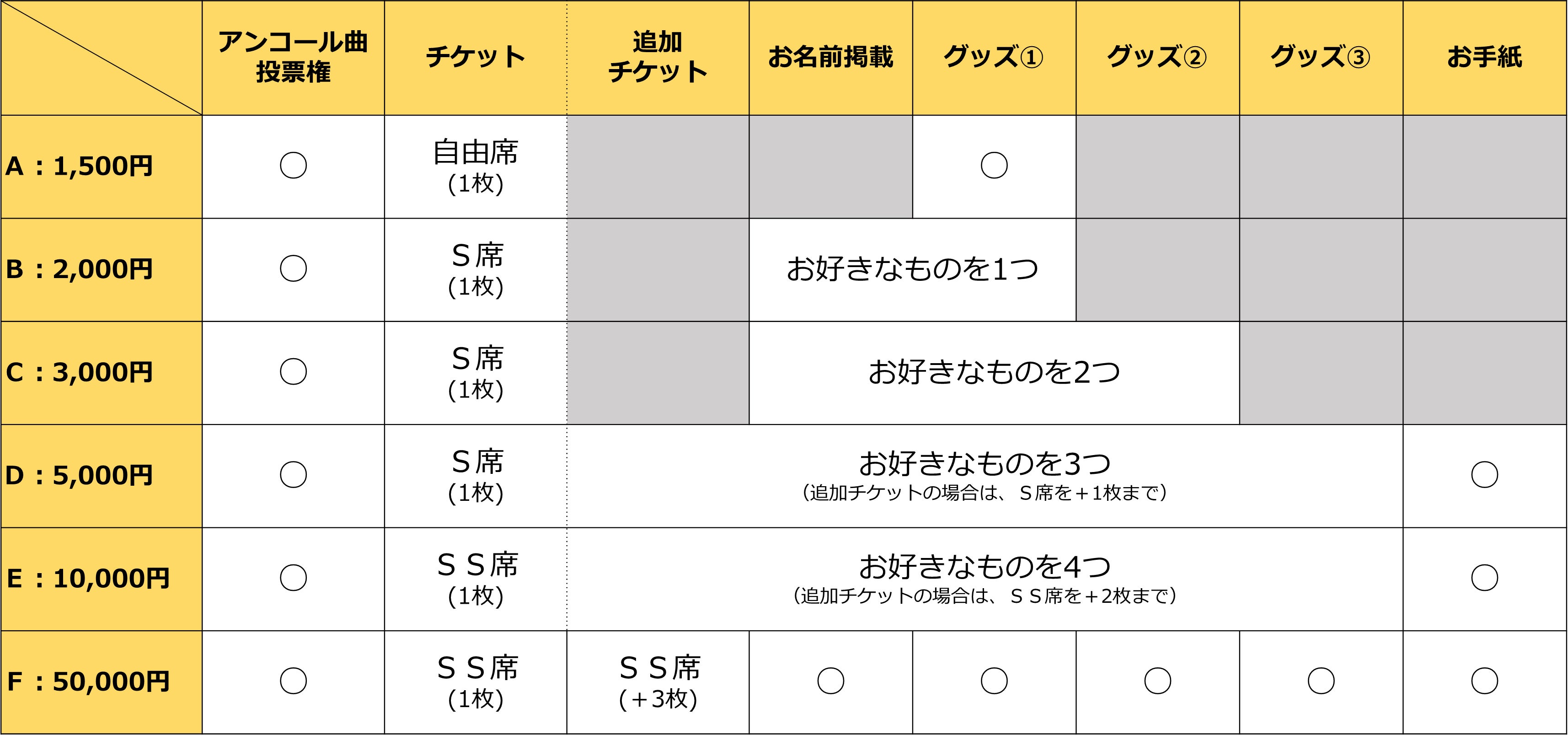Click the グッズ③ circle in row F

1320,681
